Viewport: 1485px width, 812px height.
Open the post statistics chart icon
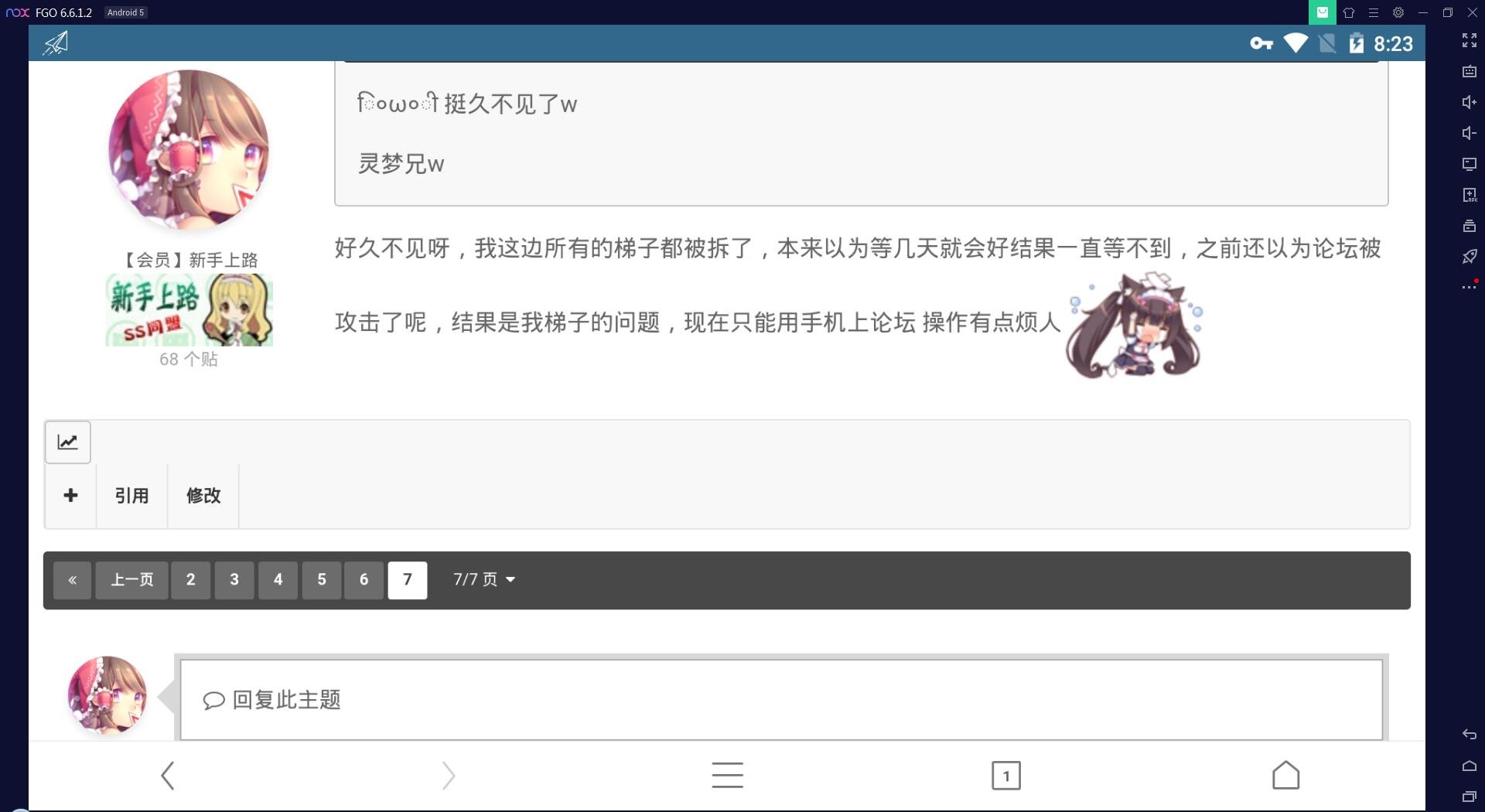(68, 442)
